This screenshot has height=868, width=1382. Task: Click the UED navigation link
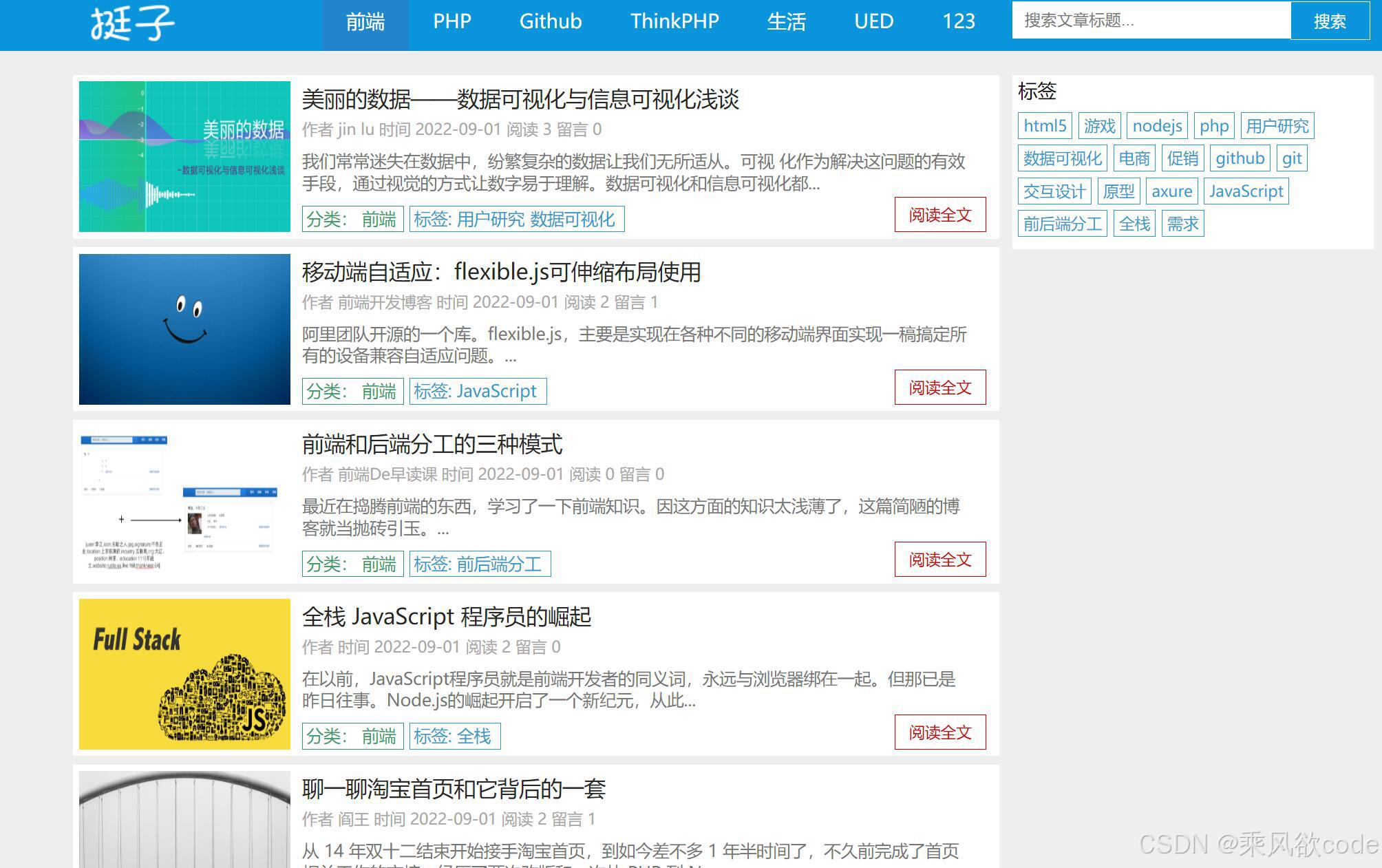point(873,21)
